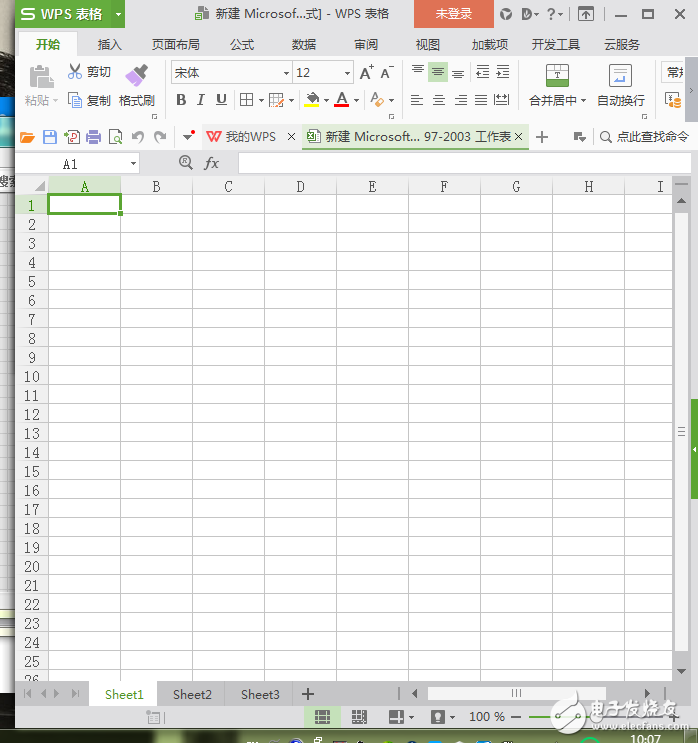This screenshot has height=743, width=698.
Task: Click the red font color A
Action: click(x=342, y=100)
